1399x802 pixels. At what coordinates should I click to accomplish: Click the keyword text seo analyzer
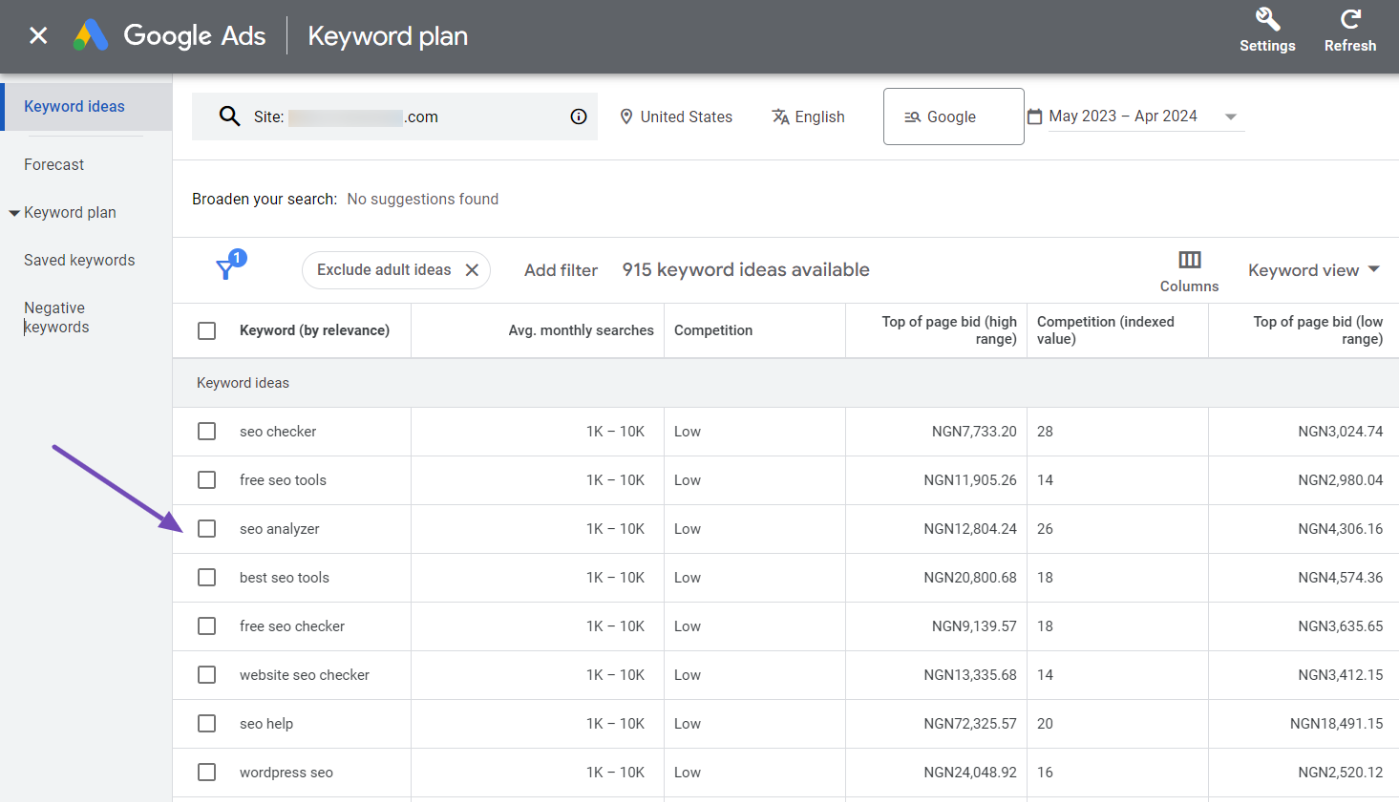280,529
